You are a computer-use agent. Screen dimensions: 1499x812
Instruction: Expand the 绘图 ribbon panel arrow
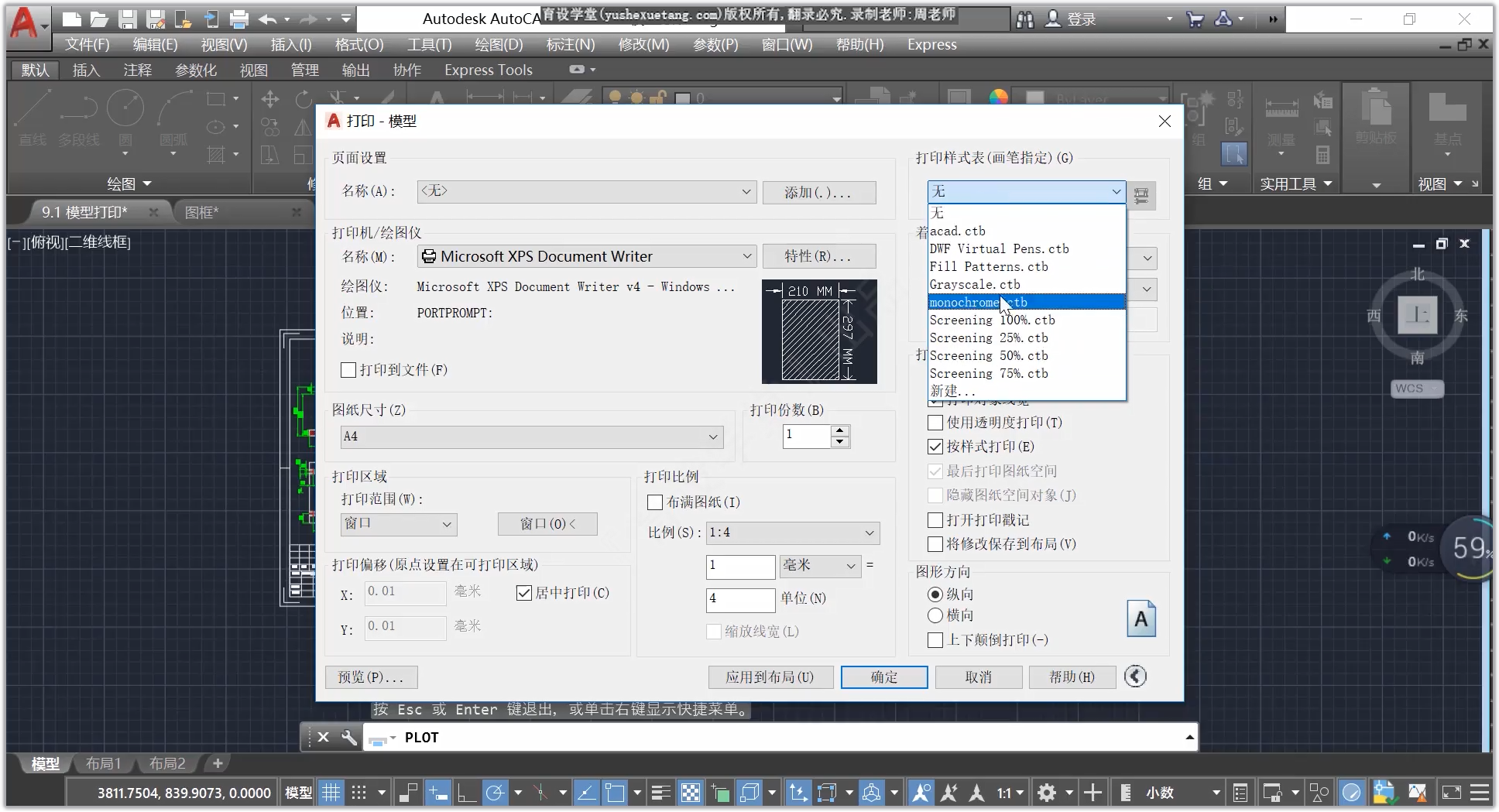tap(147, 184)
